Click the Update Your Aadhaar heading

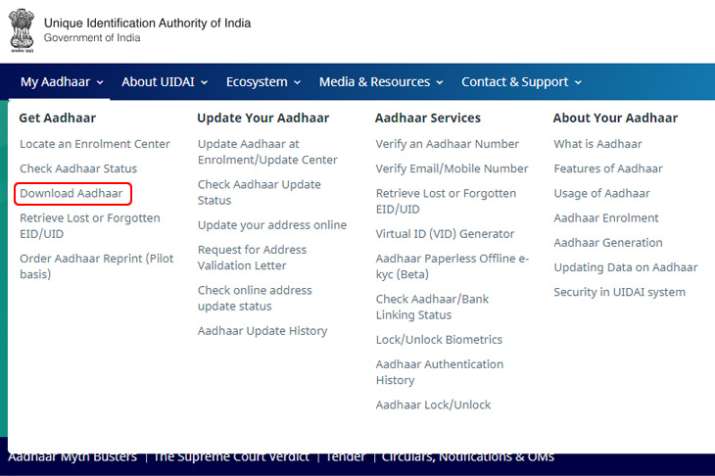point(263,118)
